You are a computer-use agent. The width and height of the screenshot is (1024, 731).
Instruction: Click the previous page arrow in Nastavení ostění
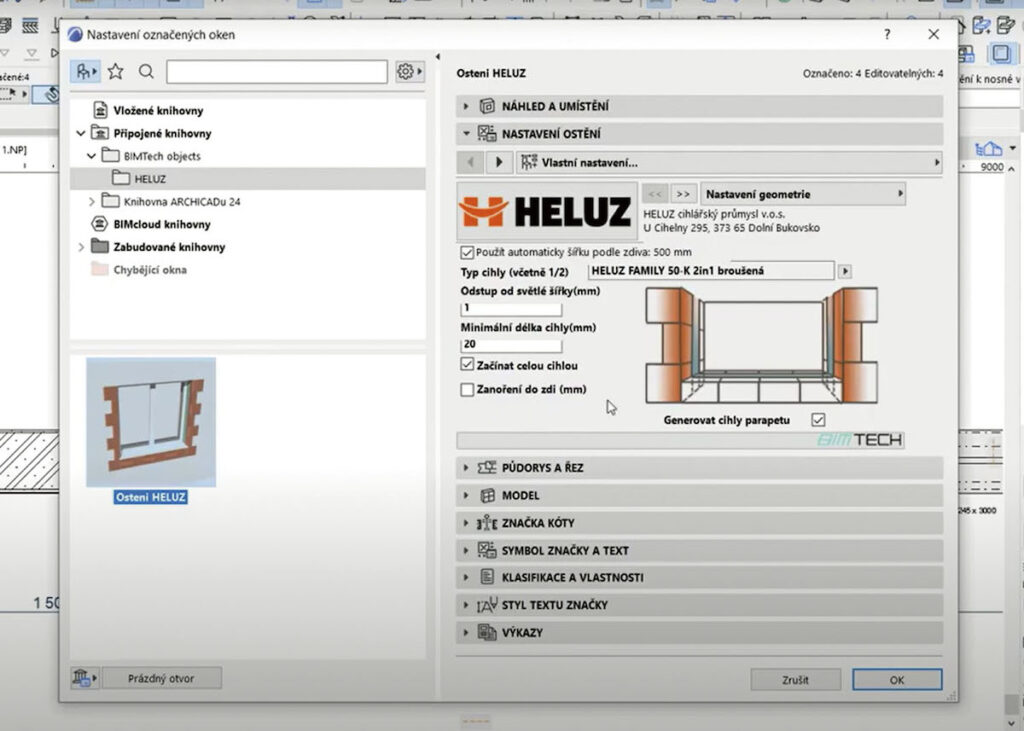471,162
